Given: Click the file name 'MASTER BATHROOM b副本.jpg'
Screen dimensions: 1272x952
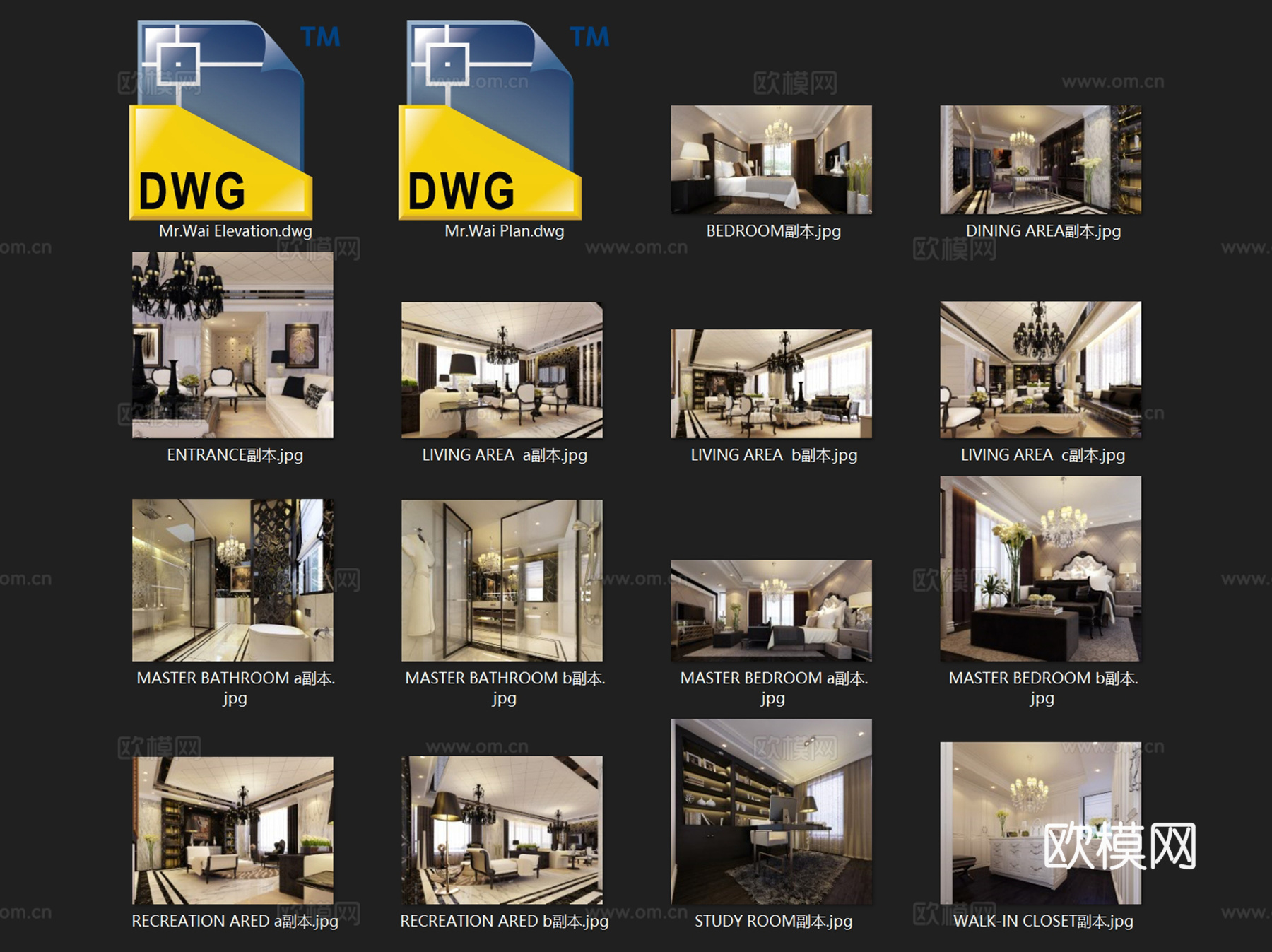Looking at the screenshot, I should point(505,688).
